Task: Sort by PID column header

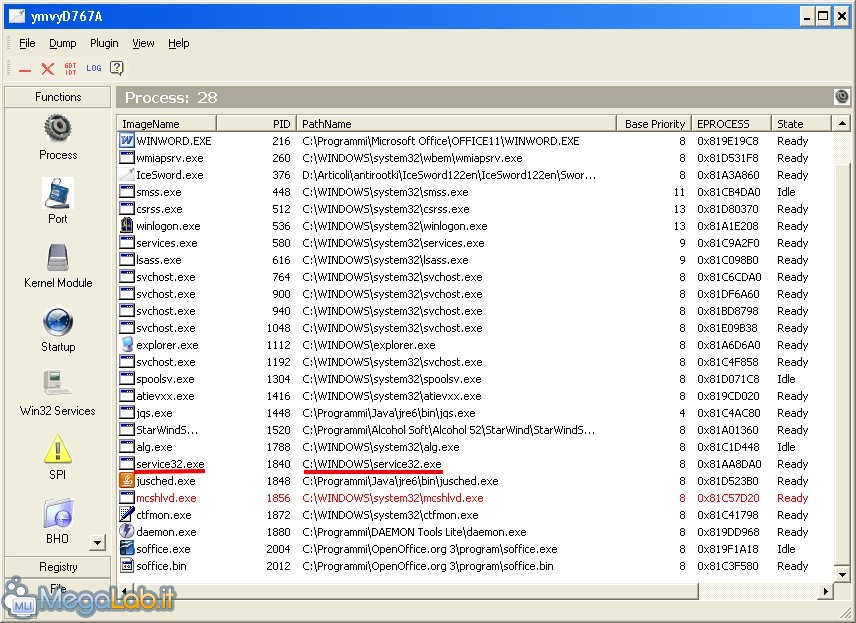Action: click(256, 124)
